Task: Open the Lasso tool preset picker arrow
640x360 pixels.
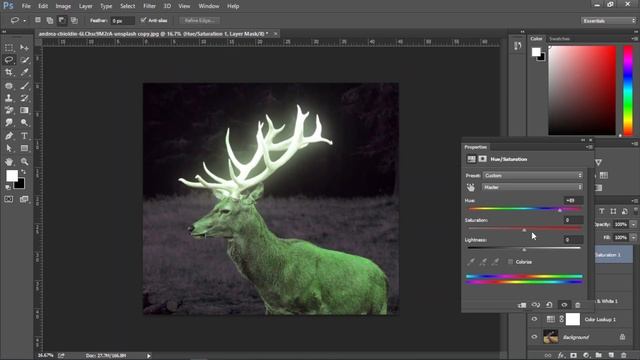Action: pyautogui.click(x=24, y=20)
